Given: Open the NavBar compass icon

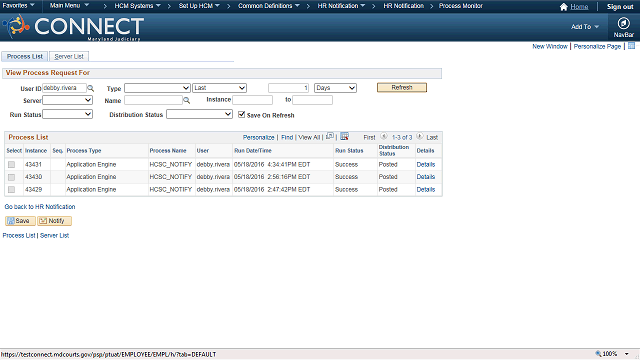Looking at the screenshot, I should (x=623, y=23).
